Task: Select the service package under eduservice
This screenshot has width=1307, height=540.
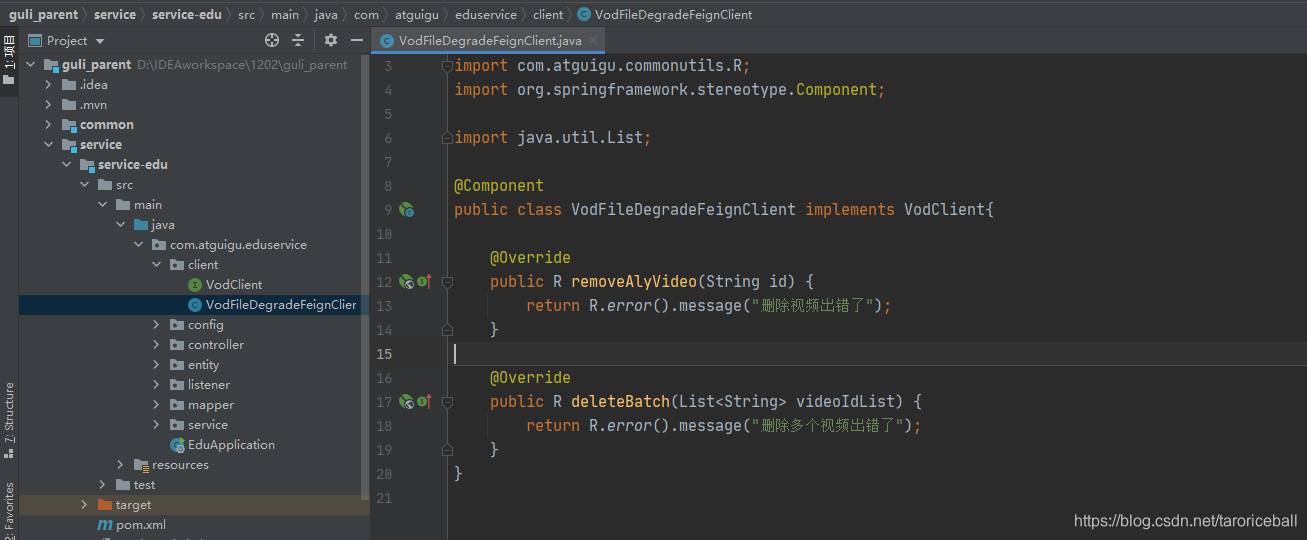Action: [198, 425]
